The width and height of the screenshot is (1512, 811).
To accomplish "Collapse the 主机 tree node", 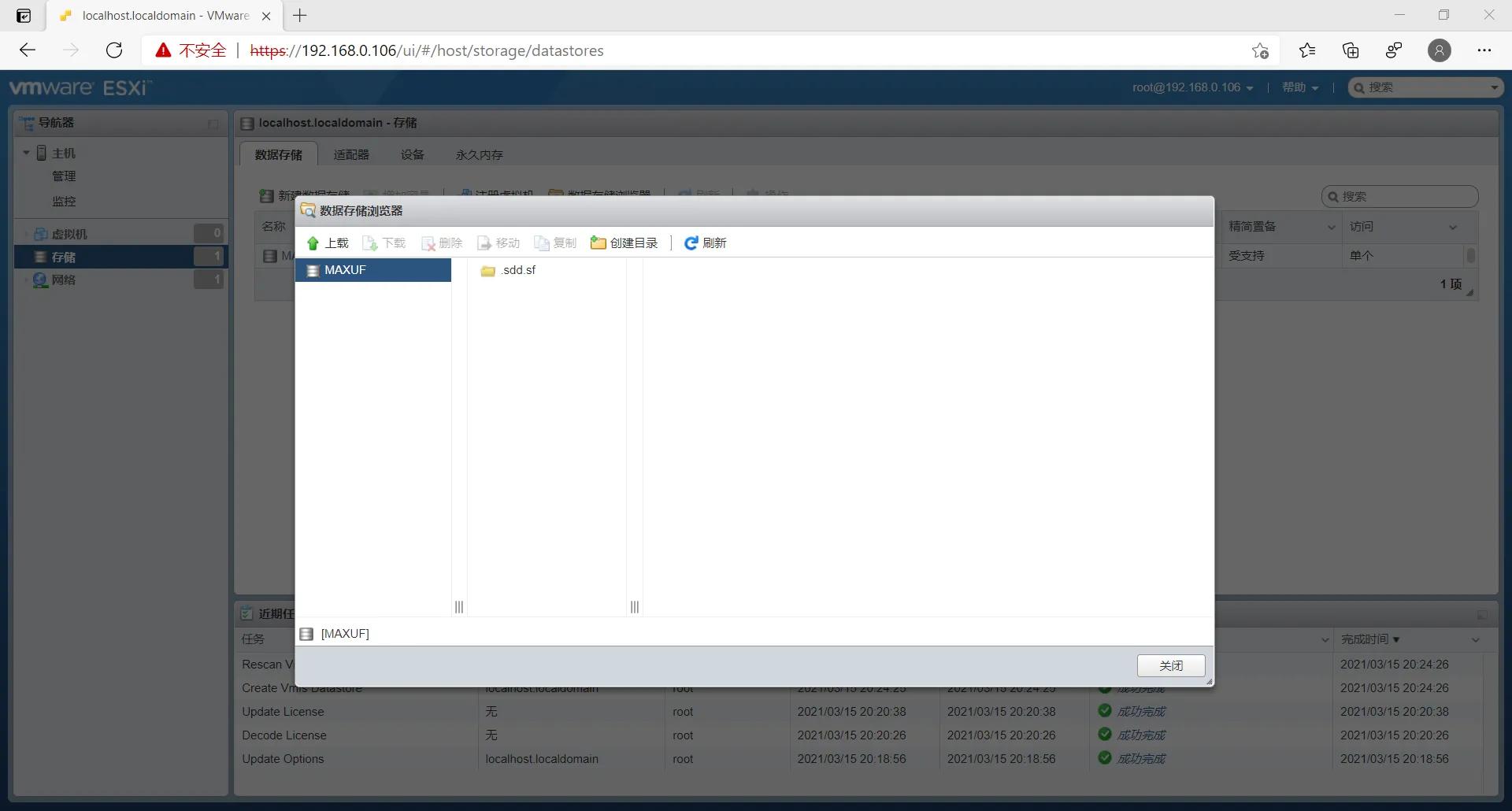I will coord(26,152).
